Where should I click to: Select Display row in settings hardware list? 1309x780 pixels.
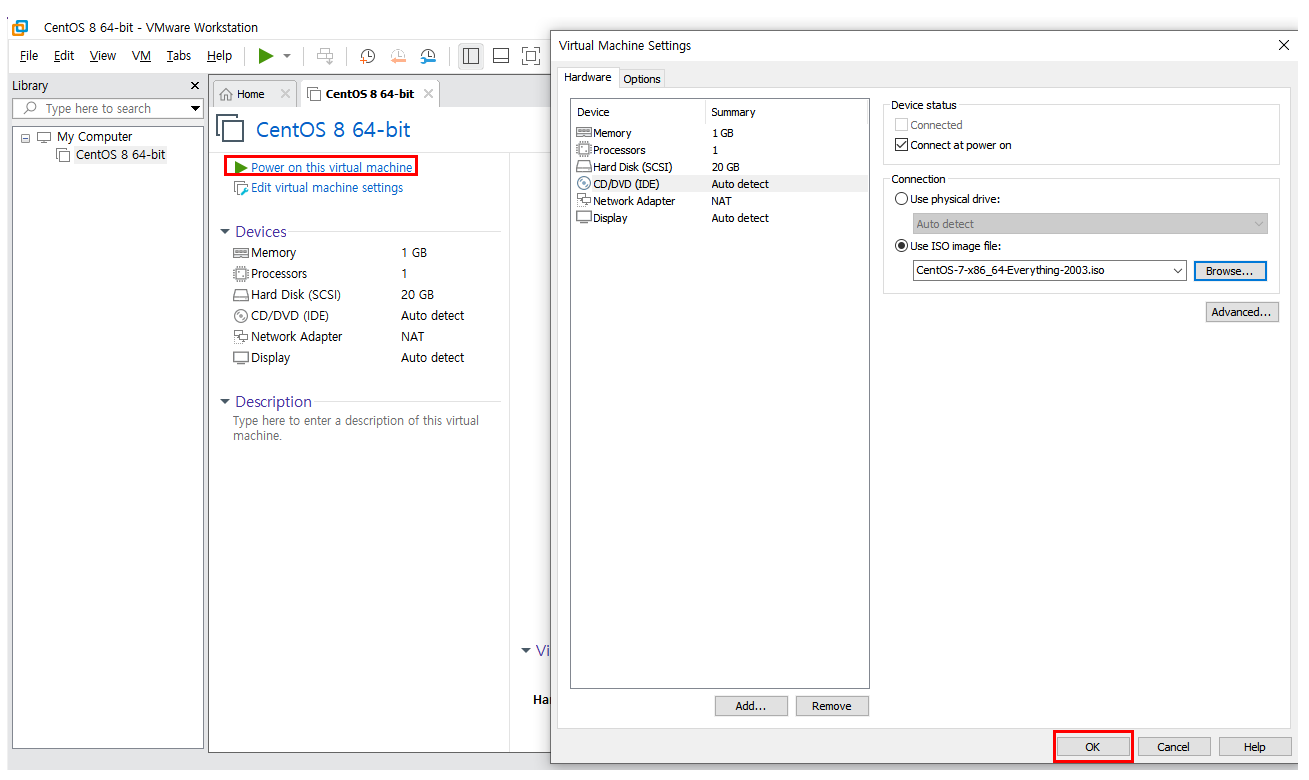pos(719,218)
